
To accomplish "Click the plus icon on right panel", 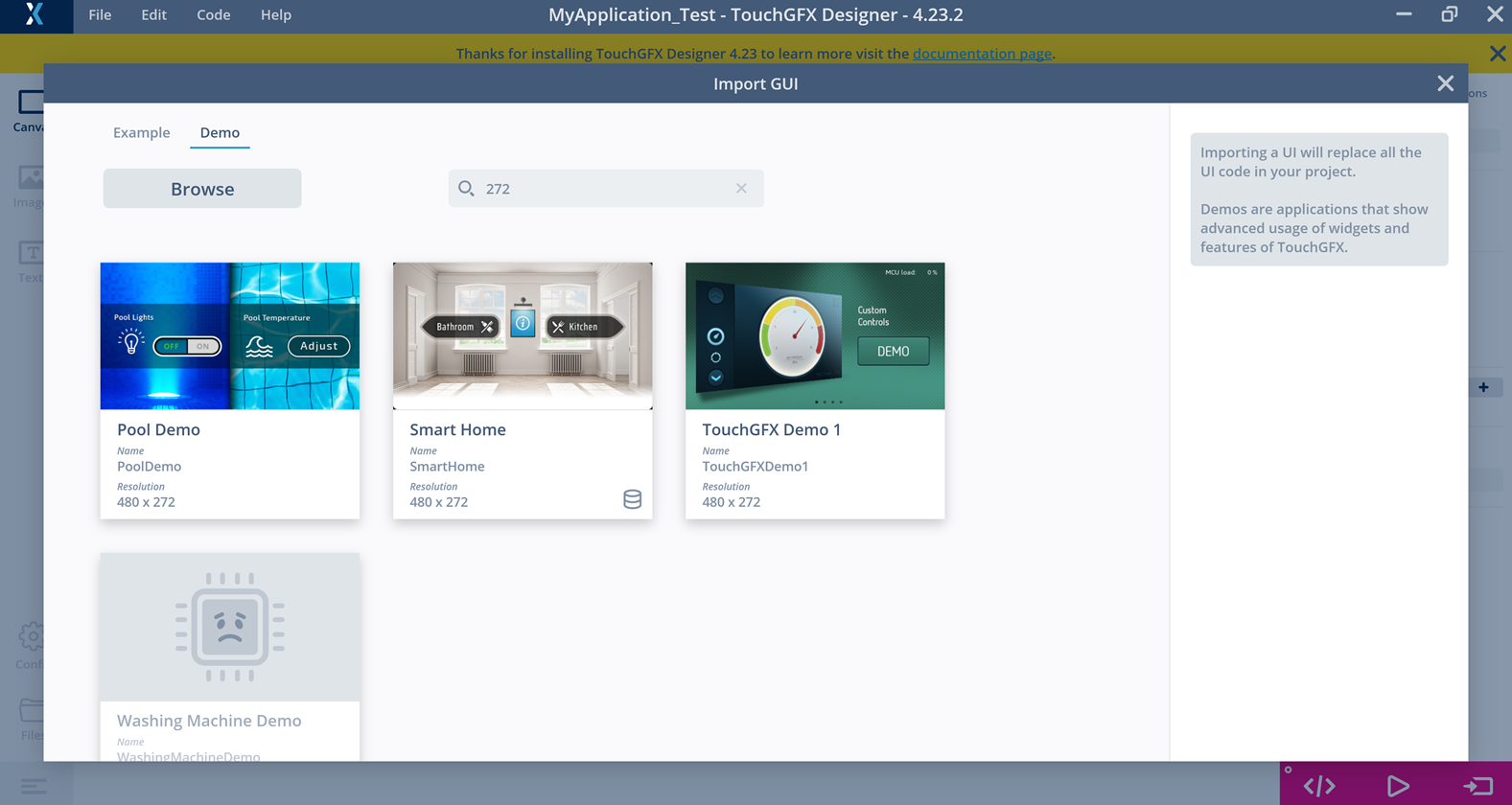I will click(1483, 387).
